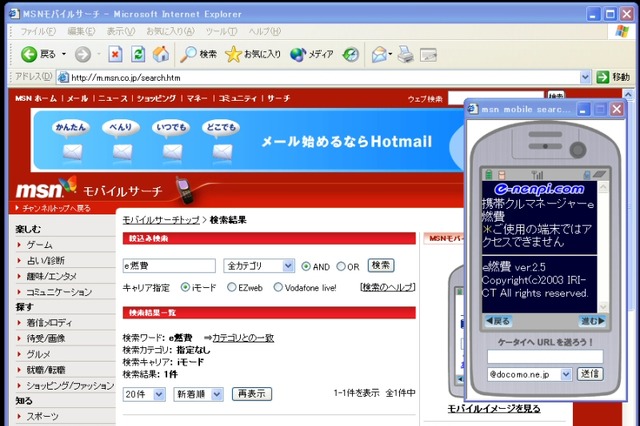Image resolution: width=640 pixels, height=426 pixels.
Task: Open the ツール(T) menu
Action: tap(221, 31)
